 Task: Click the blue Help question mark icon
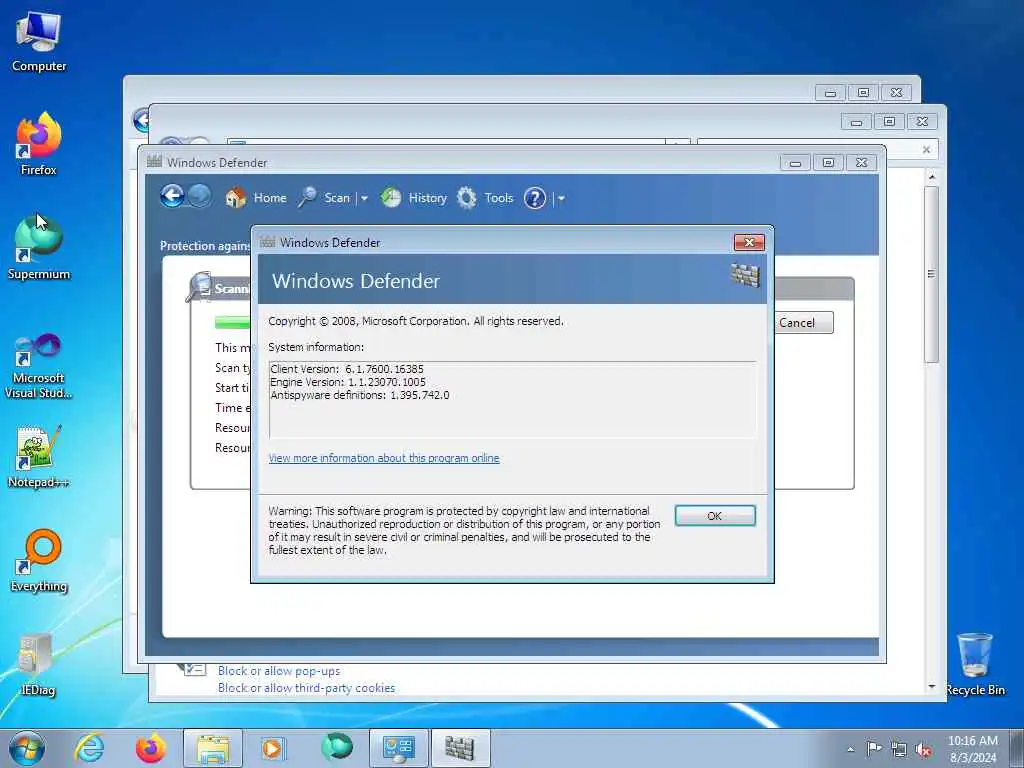tap(535, 198)
